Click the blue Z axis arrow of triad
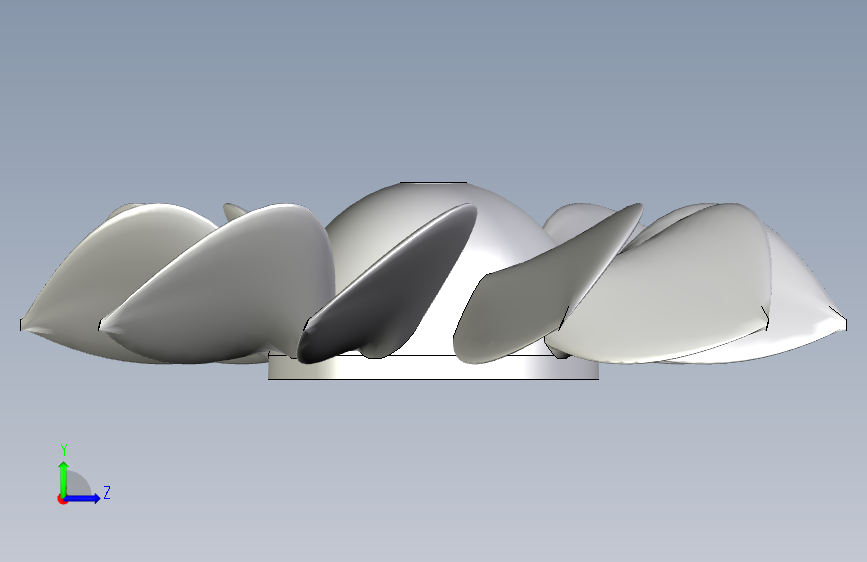 tap(84, 498)
